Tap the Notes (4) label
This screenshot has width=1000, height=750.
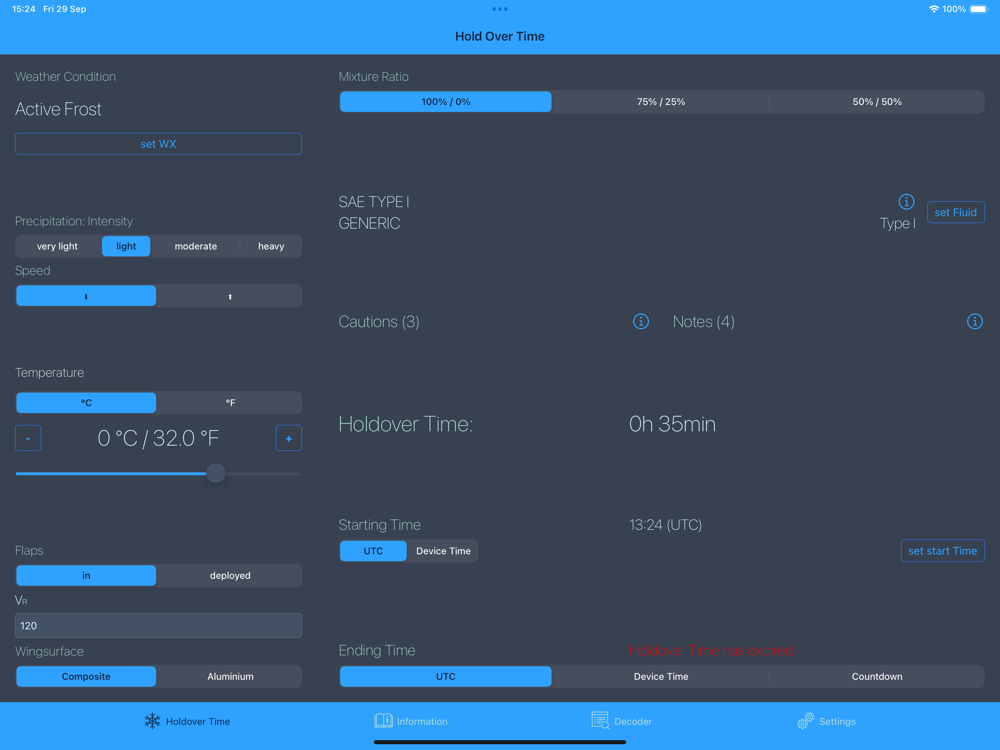coord(703,321)
